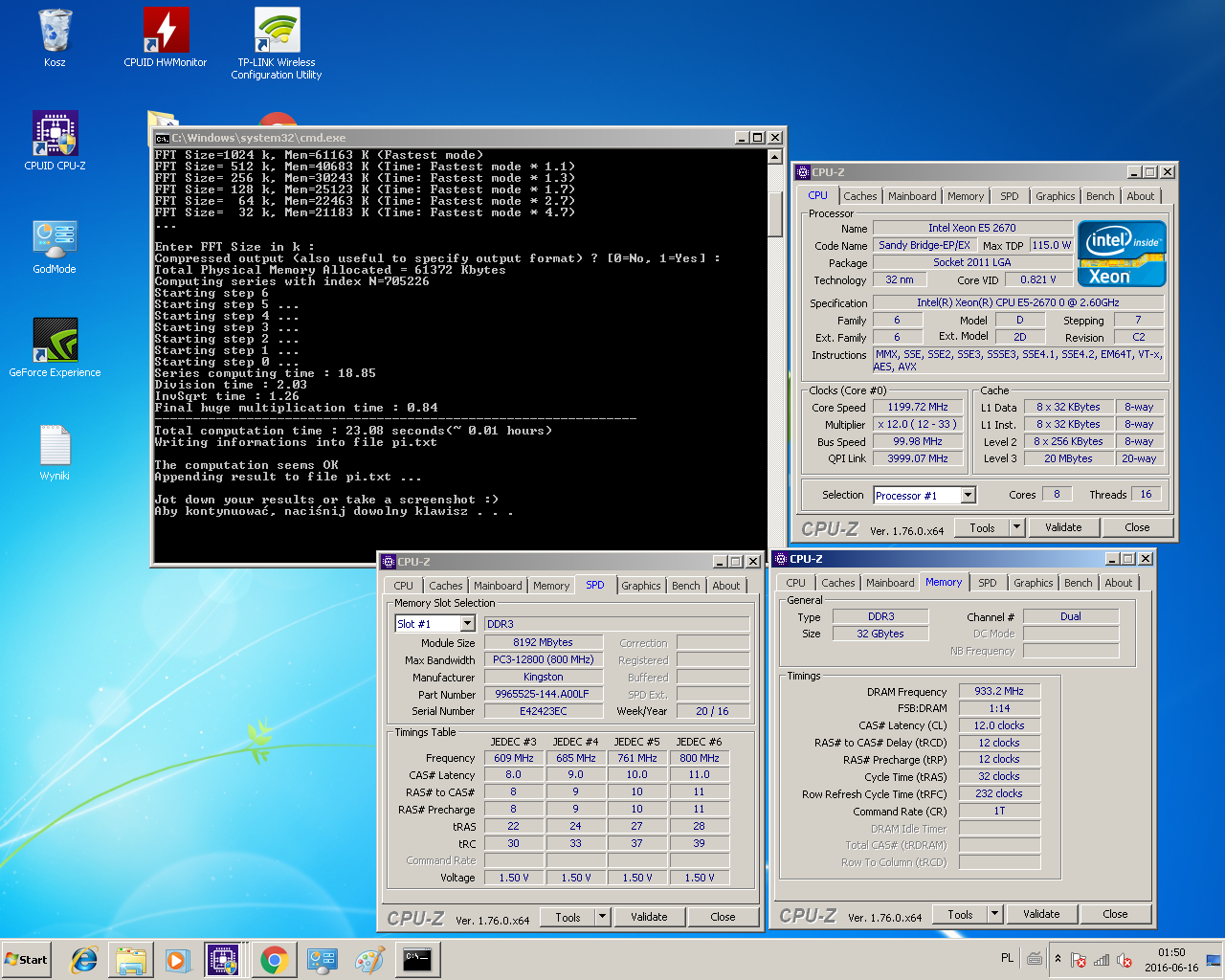
Task: Open Bench tab in Memory window
Action: 1078,583
